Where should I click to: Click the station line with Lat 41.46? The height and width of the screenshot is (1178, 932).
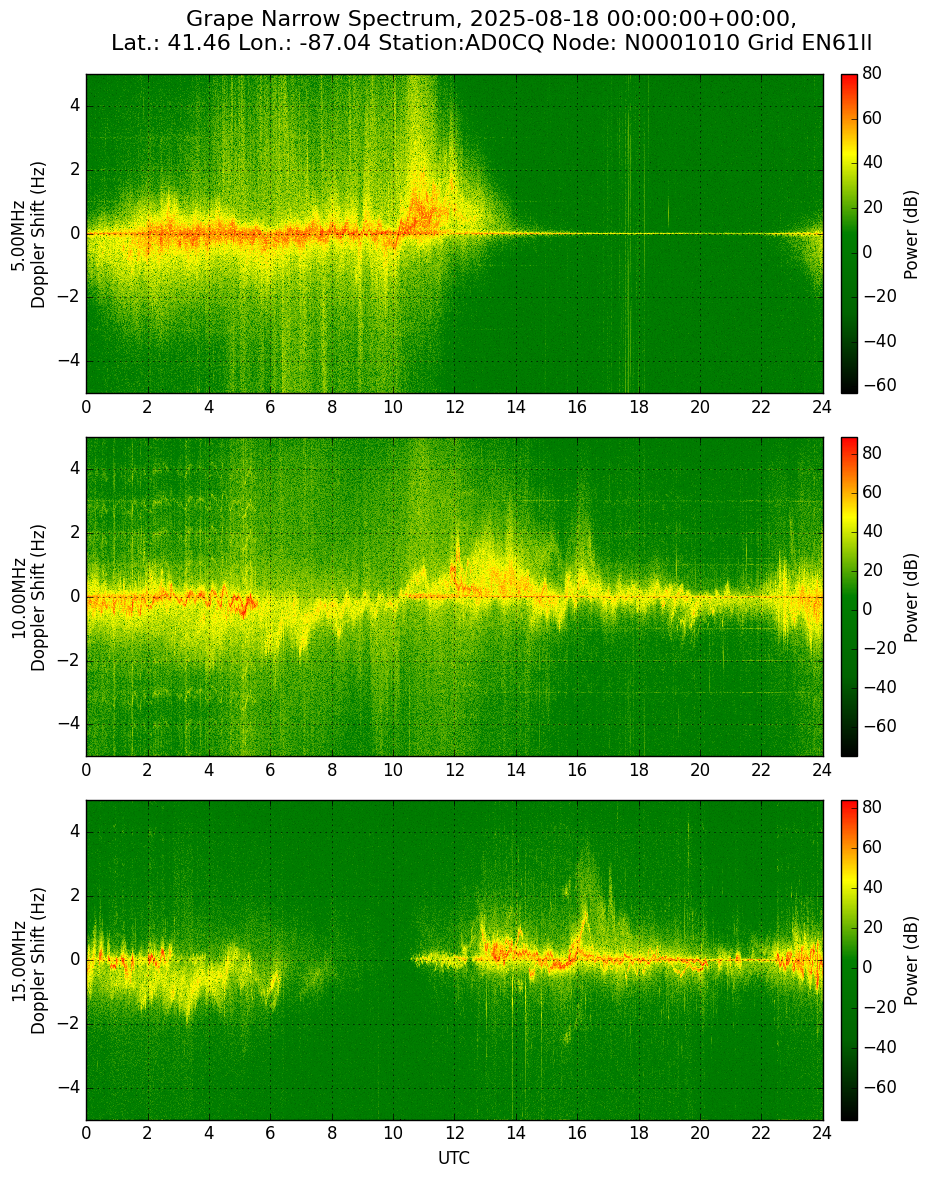pyautogui.click(x=491, y=43)
